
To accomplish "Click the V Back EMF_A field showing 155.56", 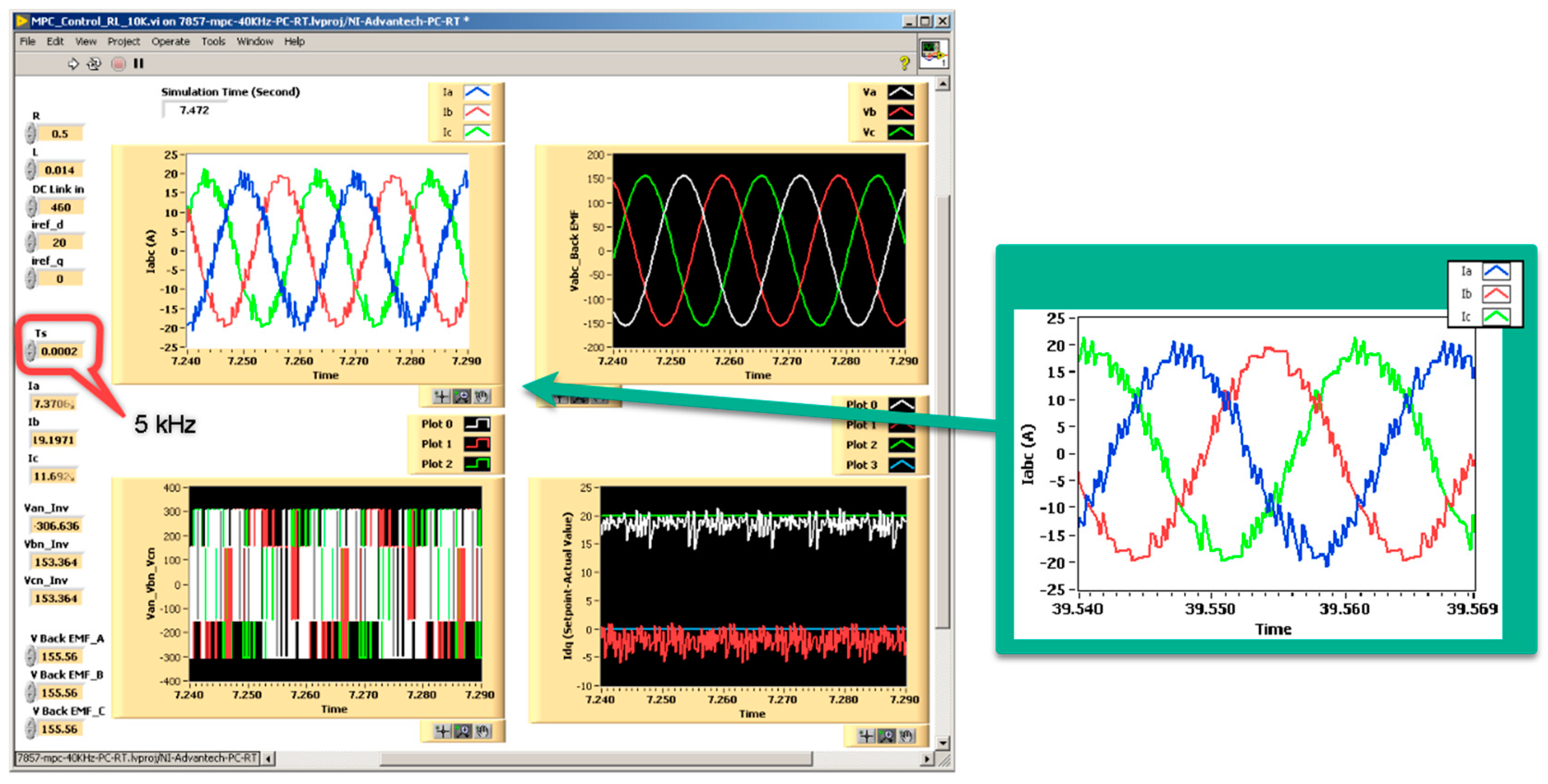I will [x=60, y=656].
